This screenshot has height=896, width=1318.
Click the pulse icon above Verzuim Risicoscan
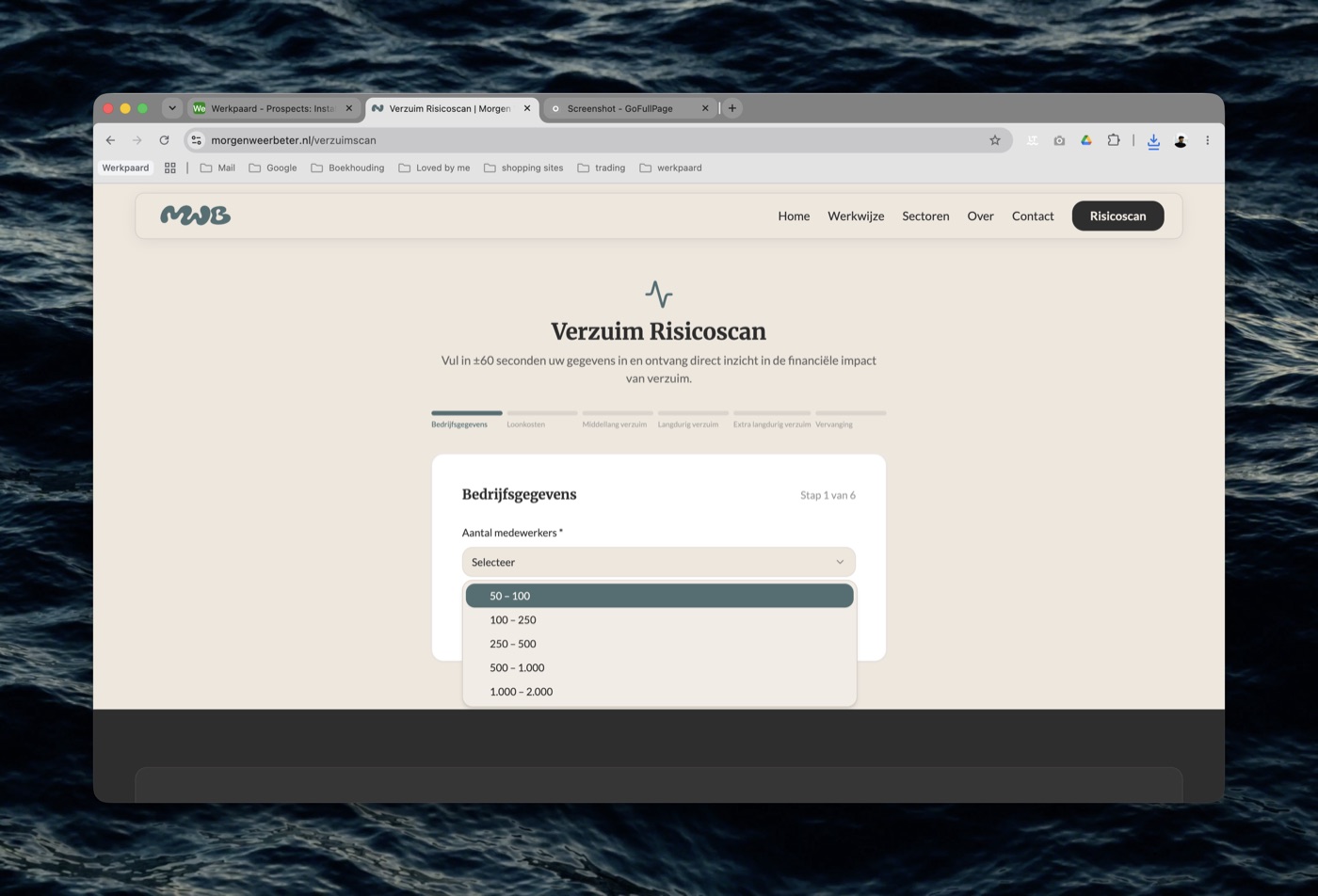(659, 294)
